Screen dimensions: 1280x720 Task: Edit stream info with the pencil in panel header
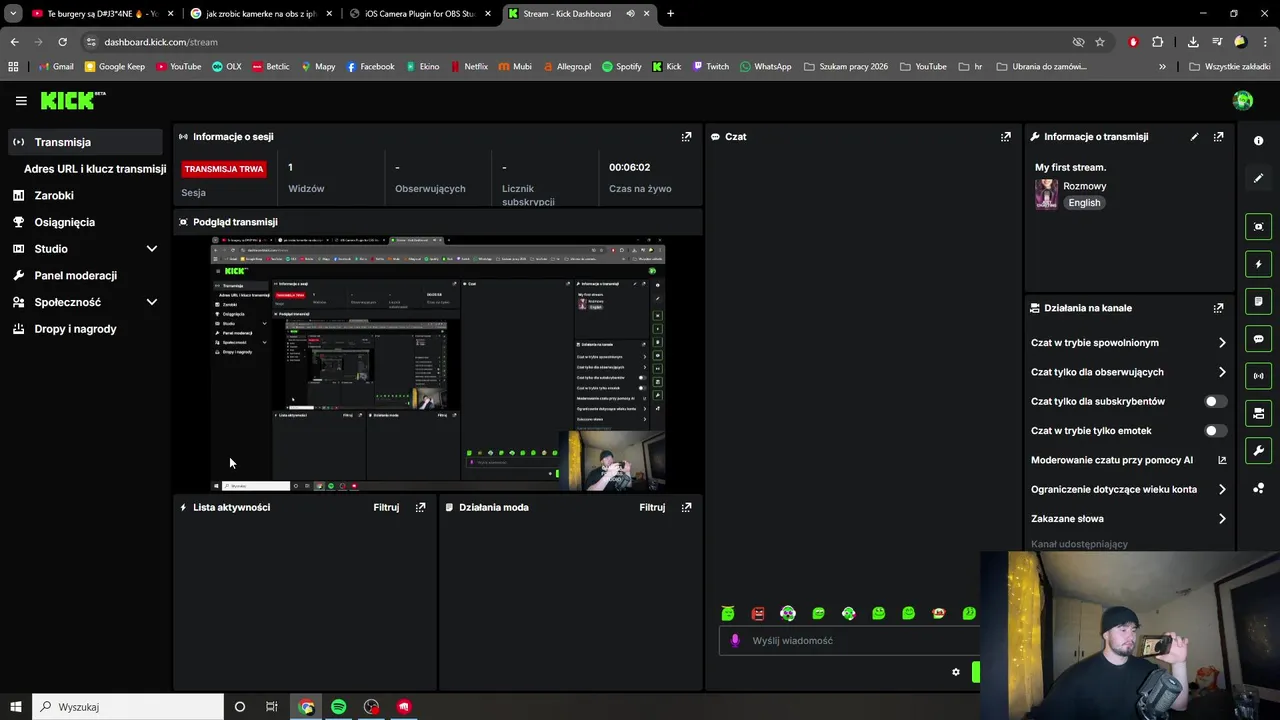coord(1194,137)
